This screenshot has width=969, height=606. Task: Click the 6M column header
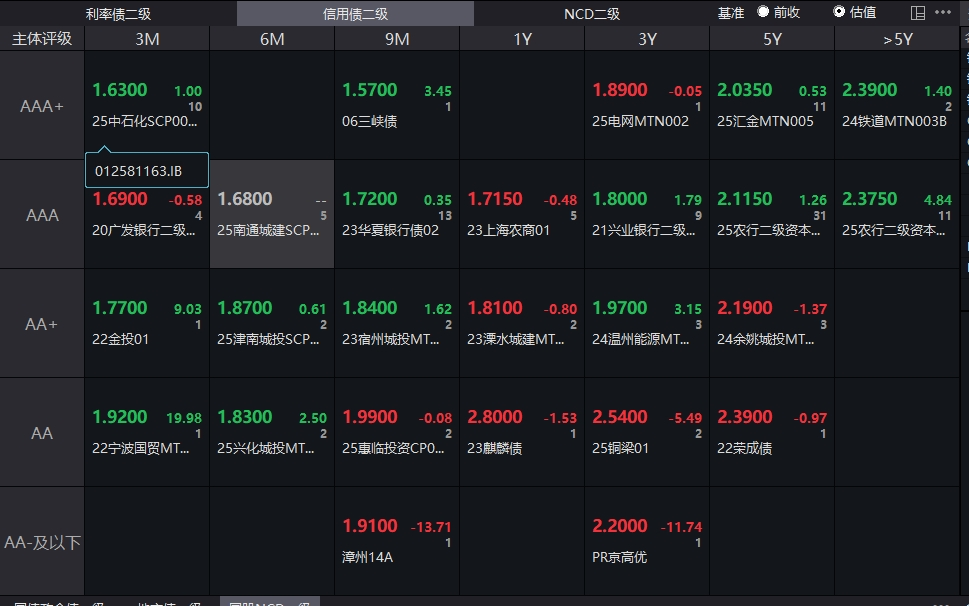coord(272,39)
